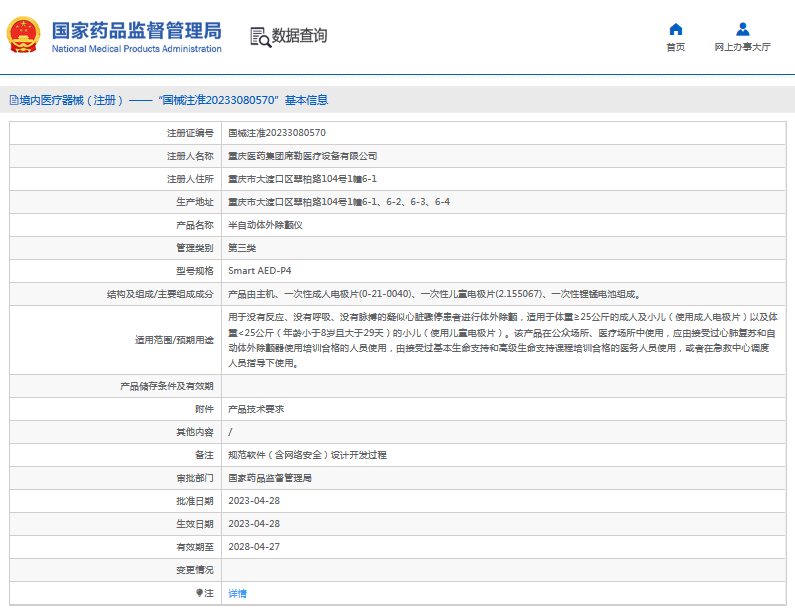
Task: Click the 首页 text label
Action: click(675, 47)
